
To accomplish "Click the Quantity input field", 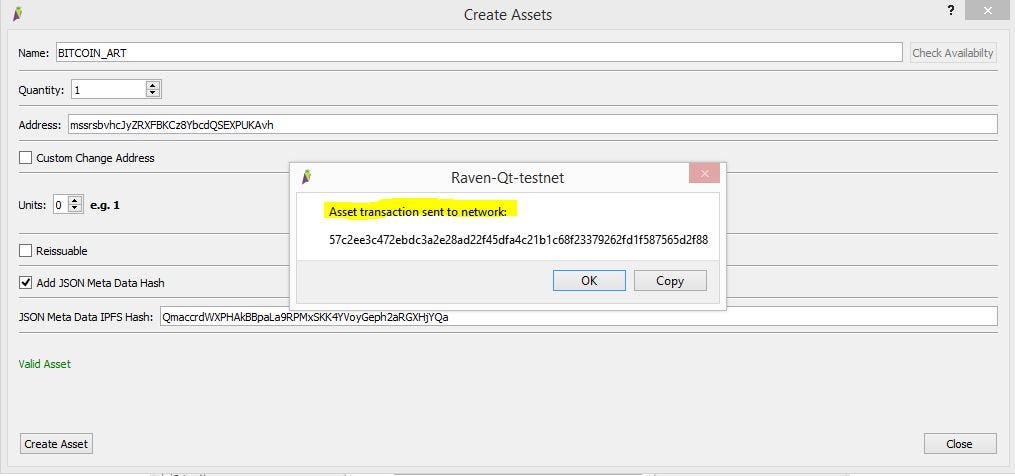I will [108, 89].
